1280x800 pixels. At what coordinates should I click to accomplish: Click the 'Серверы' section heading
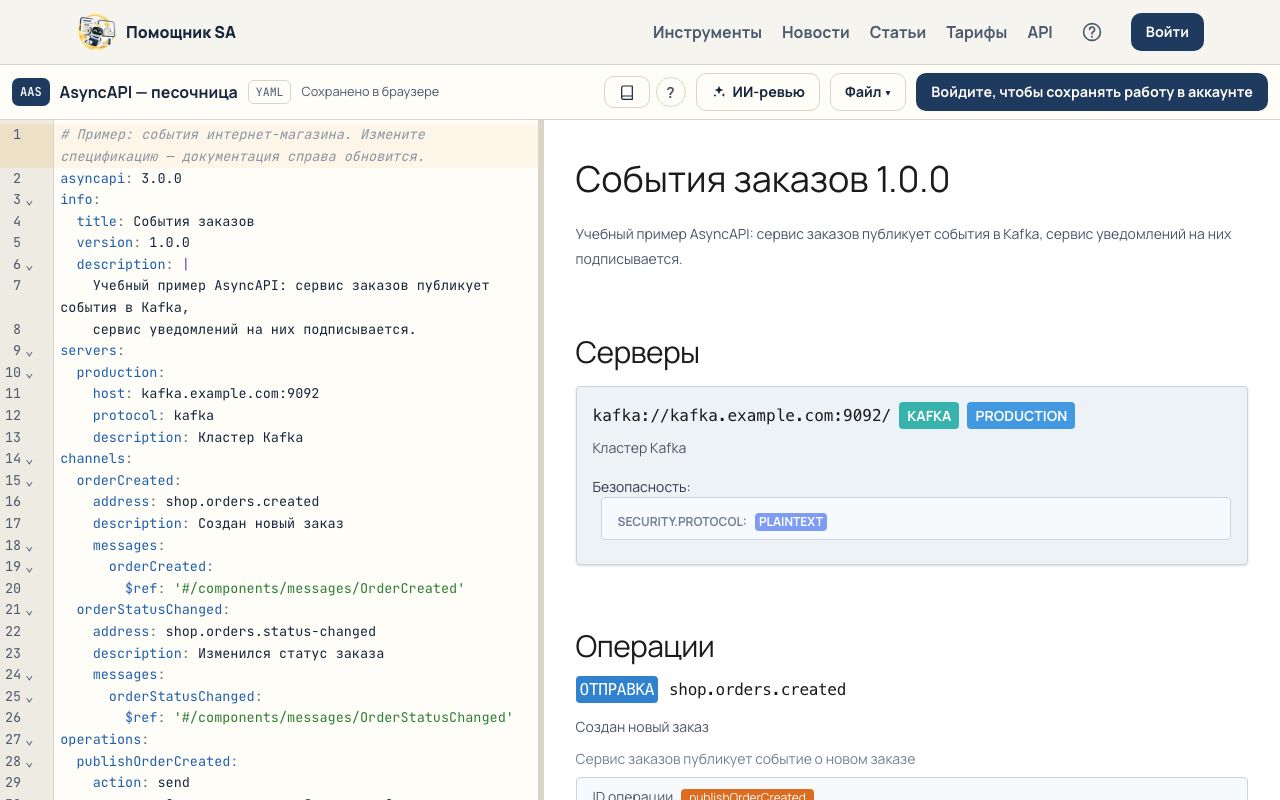point(637,352)
